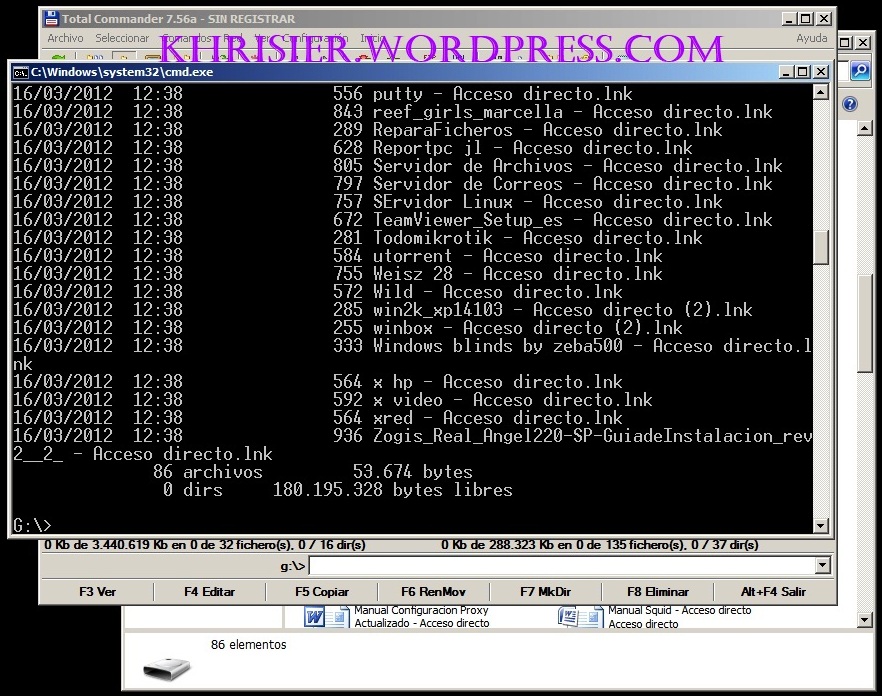Click the "Windows blinds by zeba500" line
Screen dimensions: 882x696
coord(412,354)
